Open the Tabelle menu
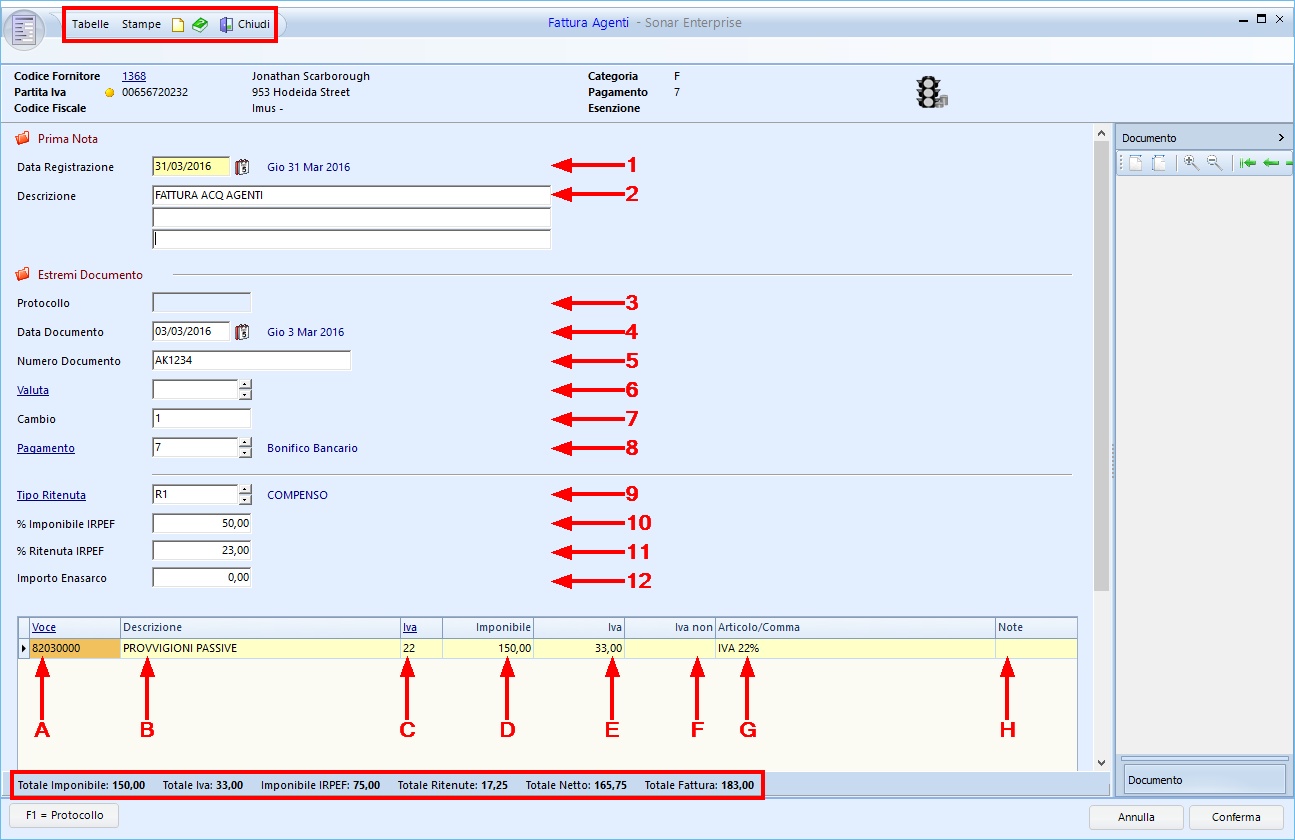1295x840 pixels. tap(90, 24)
